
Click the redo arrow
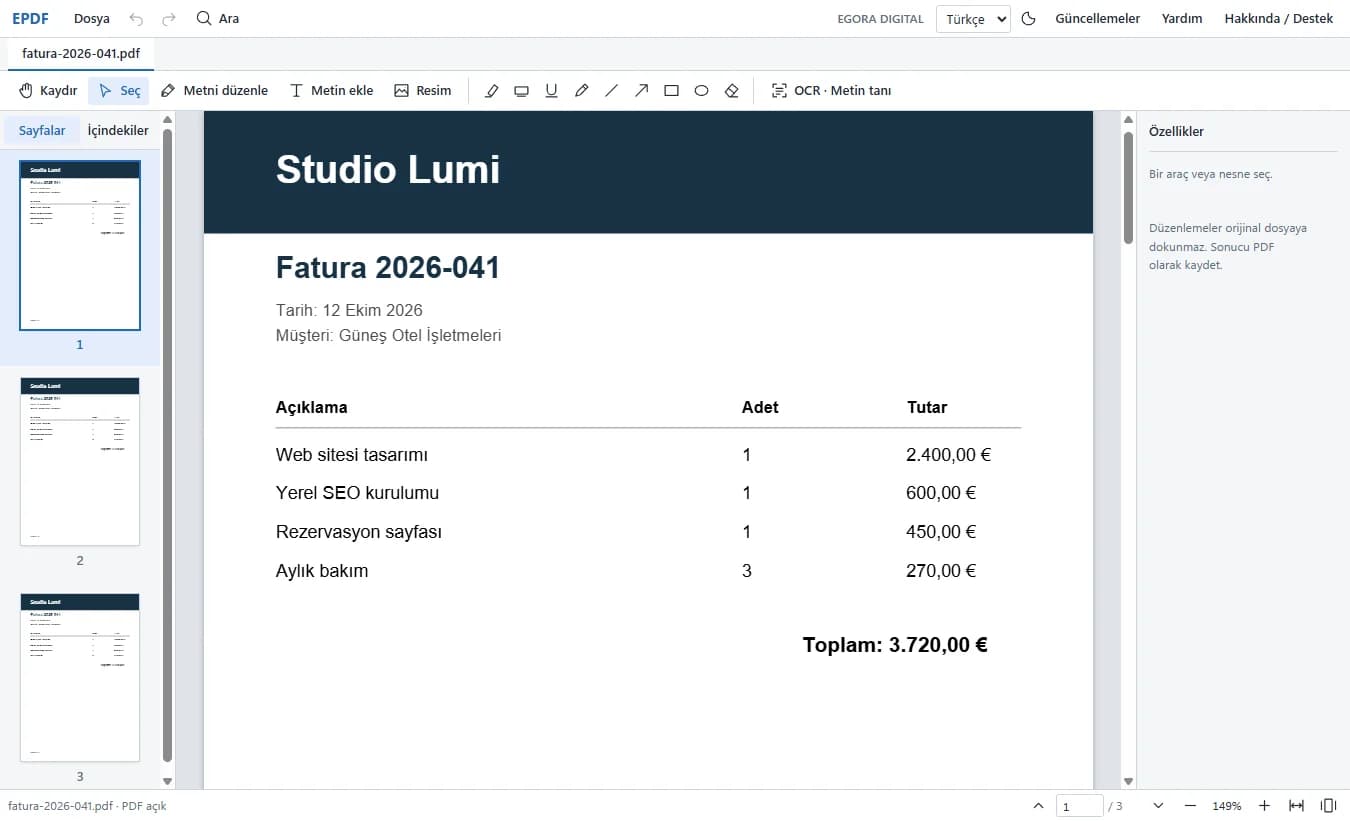coord(169,19)
